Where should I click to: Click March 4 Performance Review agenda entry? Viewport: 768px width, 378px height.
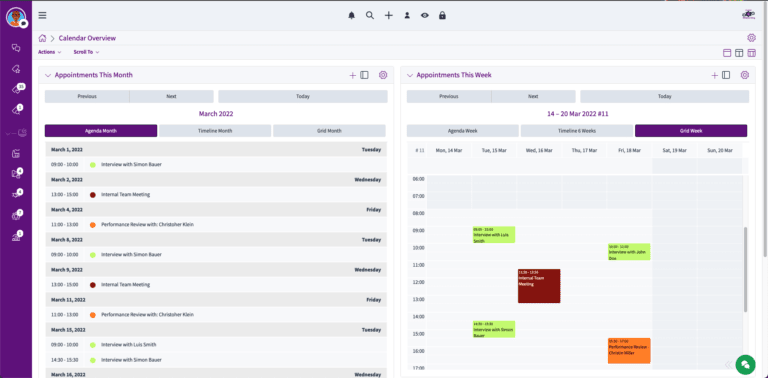click(x=216, y=225)
